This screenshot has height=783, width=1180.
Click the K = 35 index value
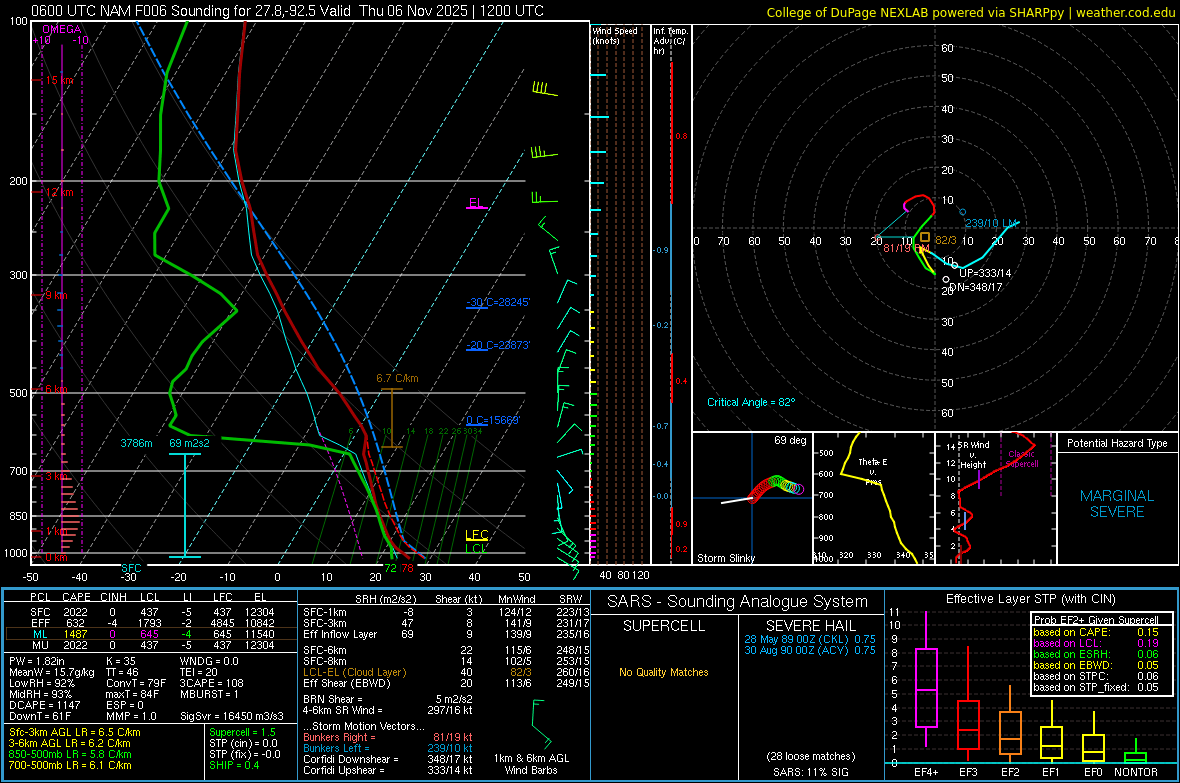[120, 661]
